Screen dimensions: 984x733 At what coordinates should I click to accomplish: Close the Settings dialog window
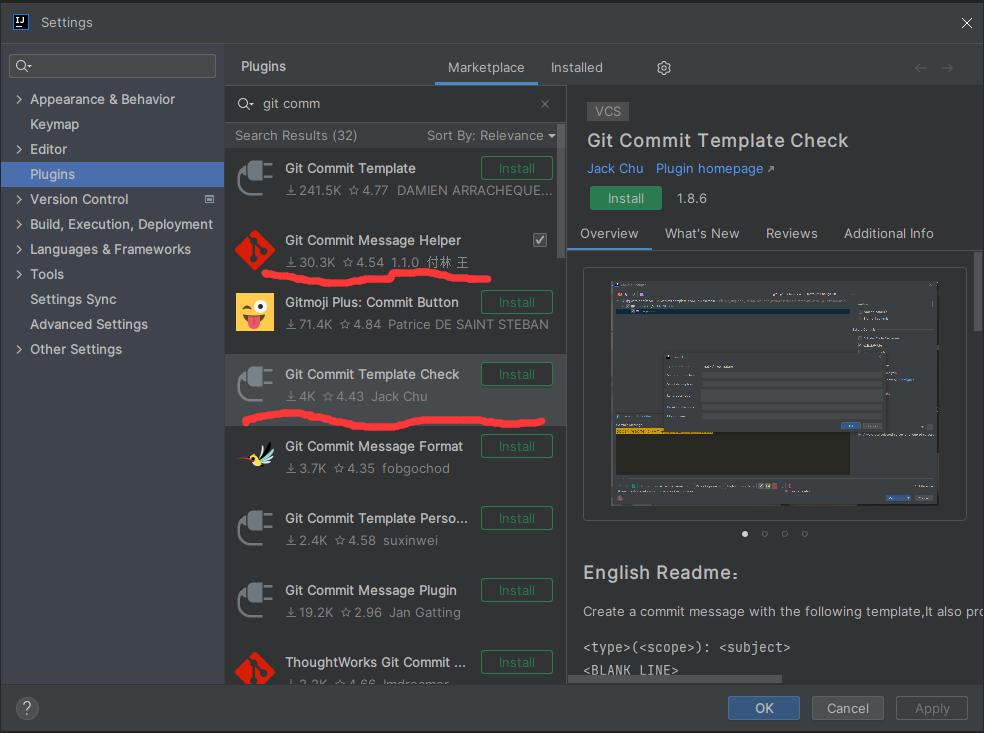point(966,23)
